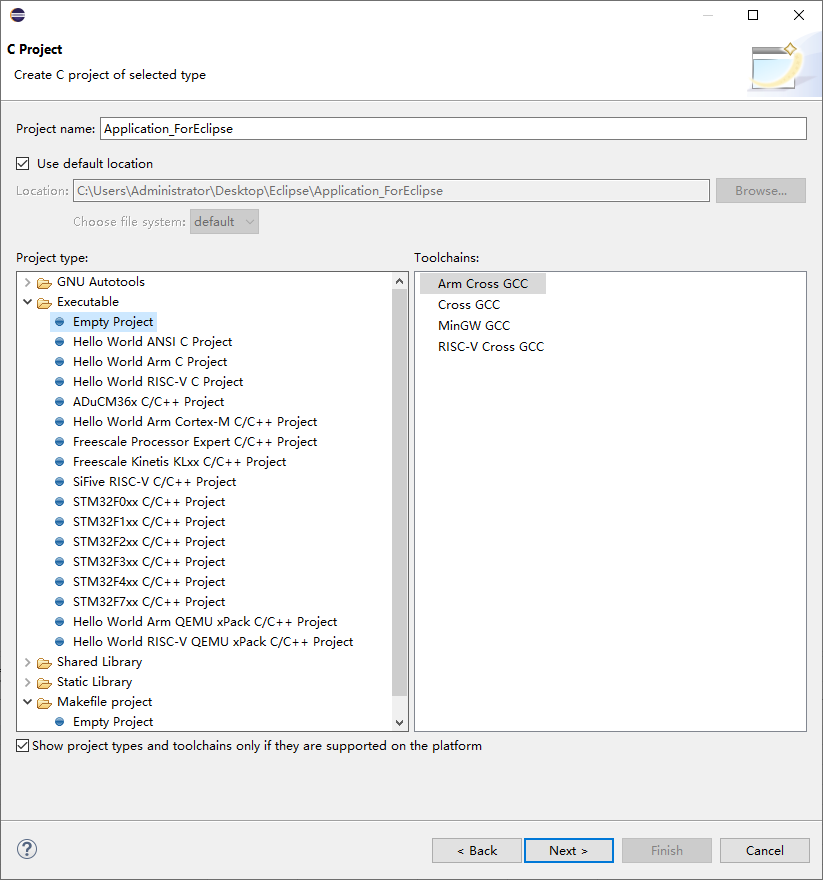Click the Browse button
The height and width of the screenshot is (880, 823).
pos(761,191)
